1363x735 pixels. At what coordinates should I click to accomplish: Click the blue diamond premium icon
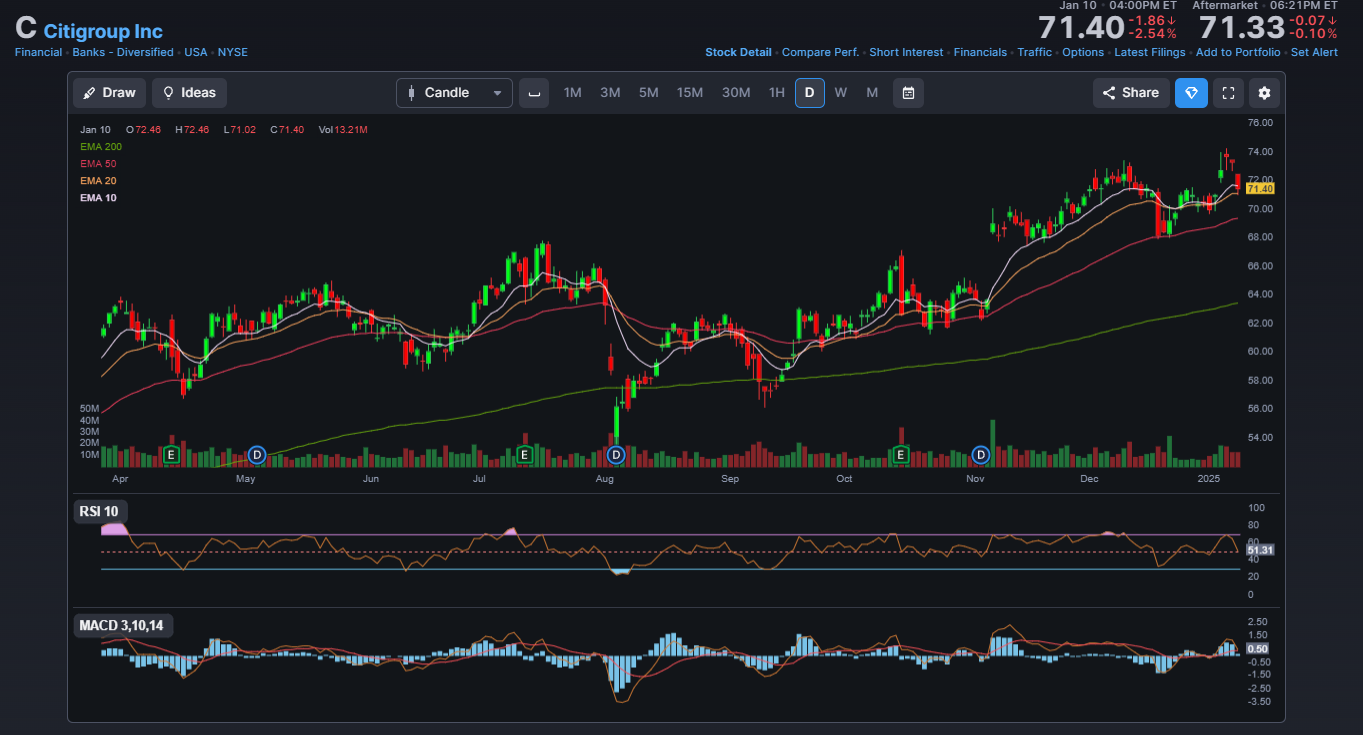click(1191, 93)
